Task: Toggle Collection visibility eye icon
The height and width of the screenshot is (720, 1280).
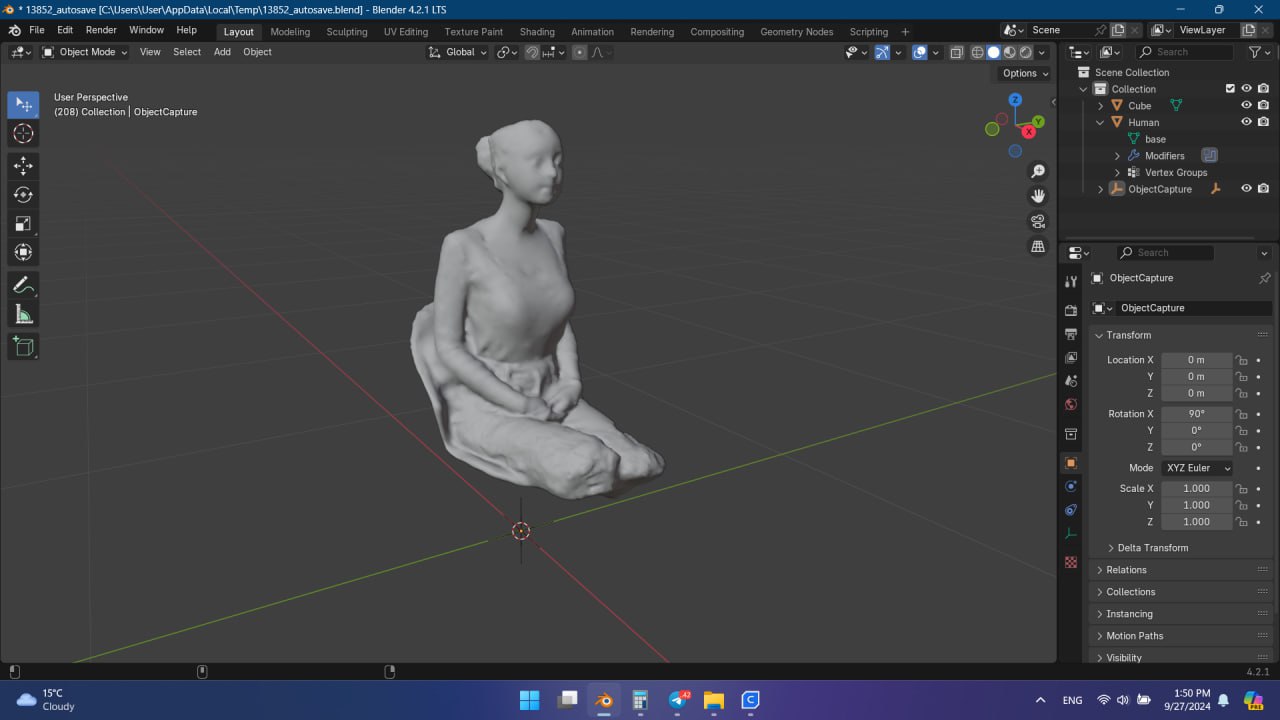Action: click(1247, 88)
